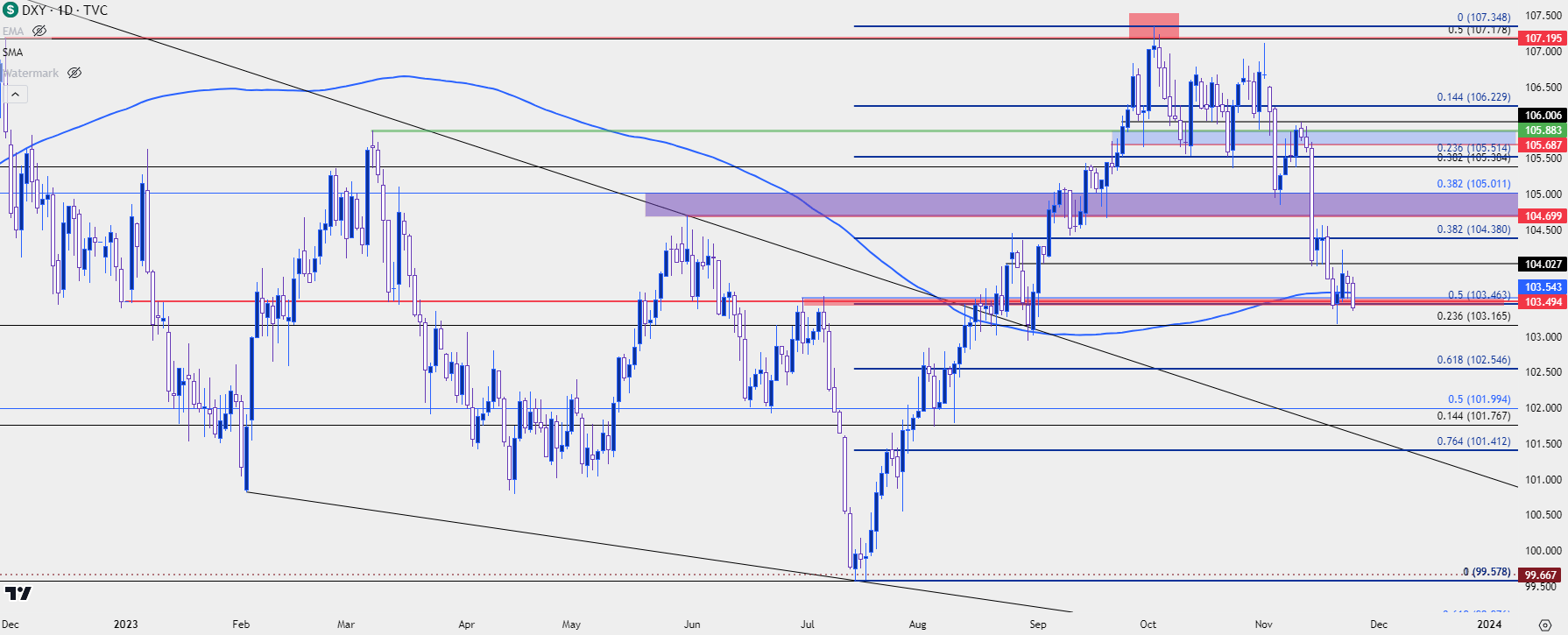Screen dimensions: 1568x635
Task: Click the black 106.006 price label
Action: coord(1543,115)
